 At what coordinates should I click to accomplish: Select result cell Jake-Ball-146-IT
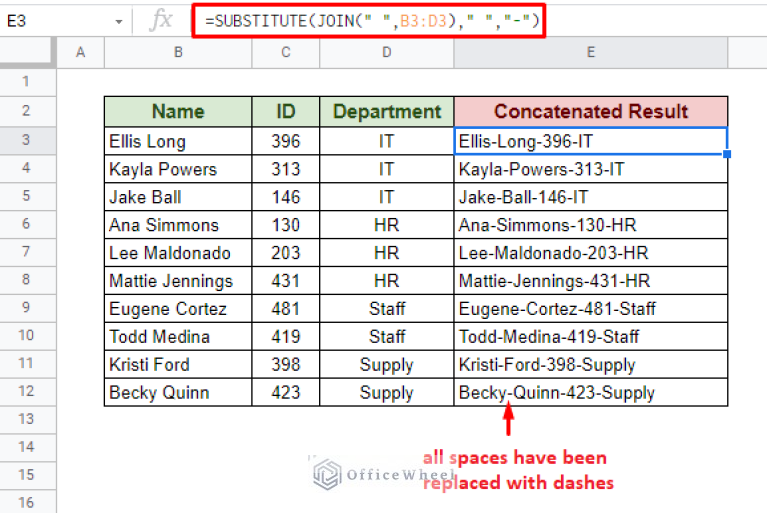click(591, 197)
